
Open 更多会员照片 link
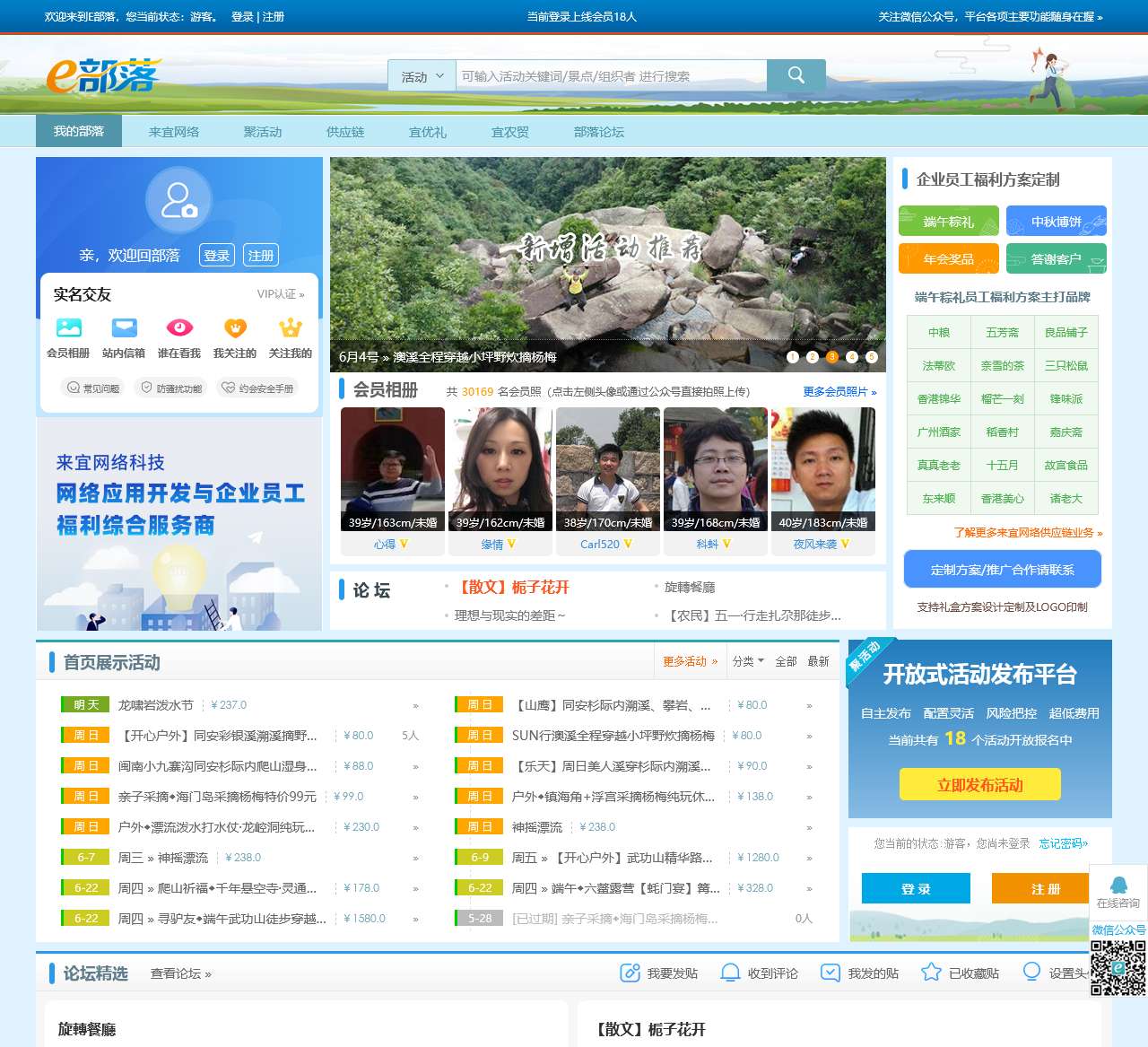[840, 392]
